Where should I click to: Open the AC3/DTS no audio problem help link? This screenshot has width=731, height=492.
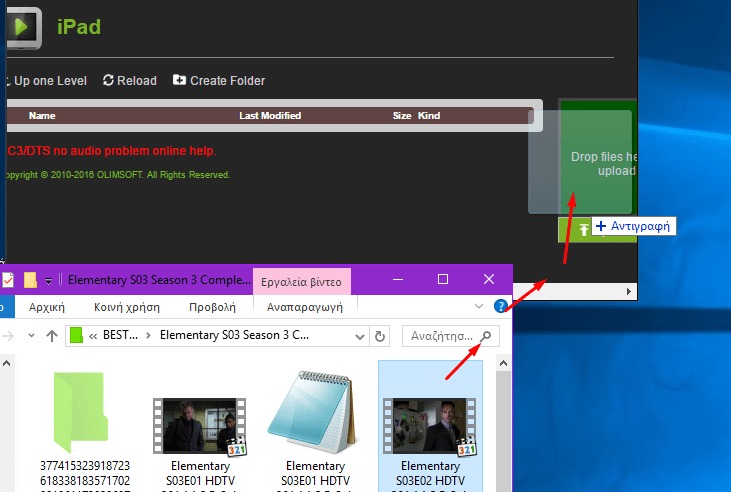click(111, 151)
